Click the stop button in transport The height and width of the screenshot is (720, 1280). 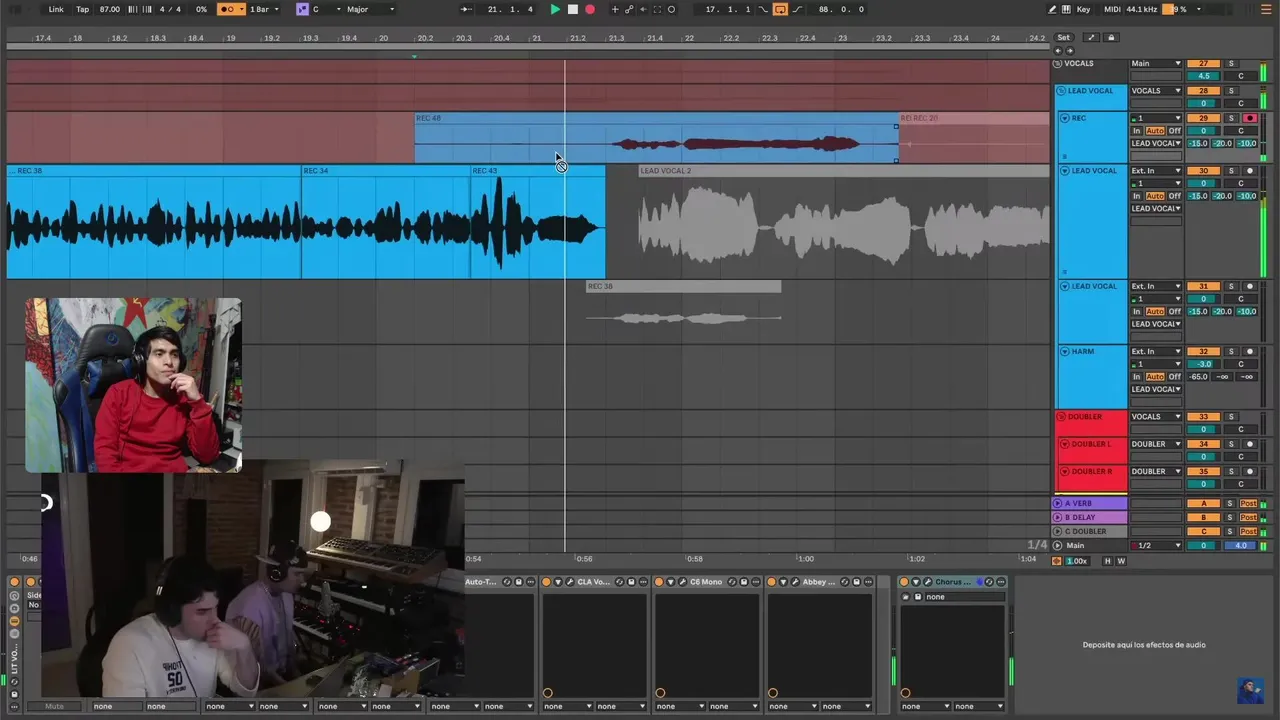click(573, 9)
